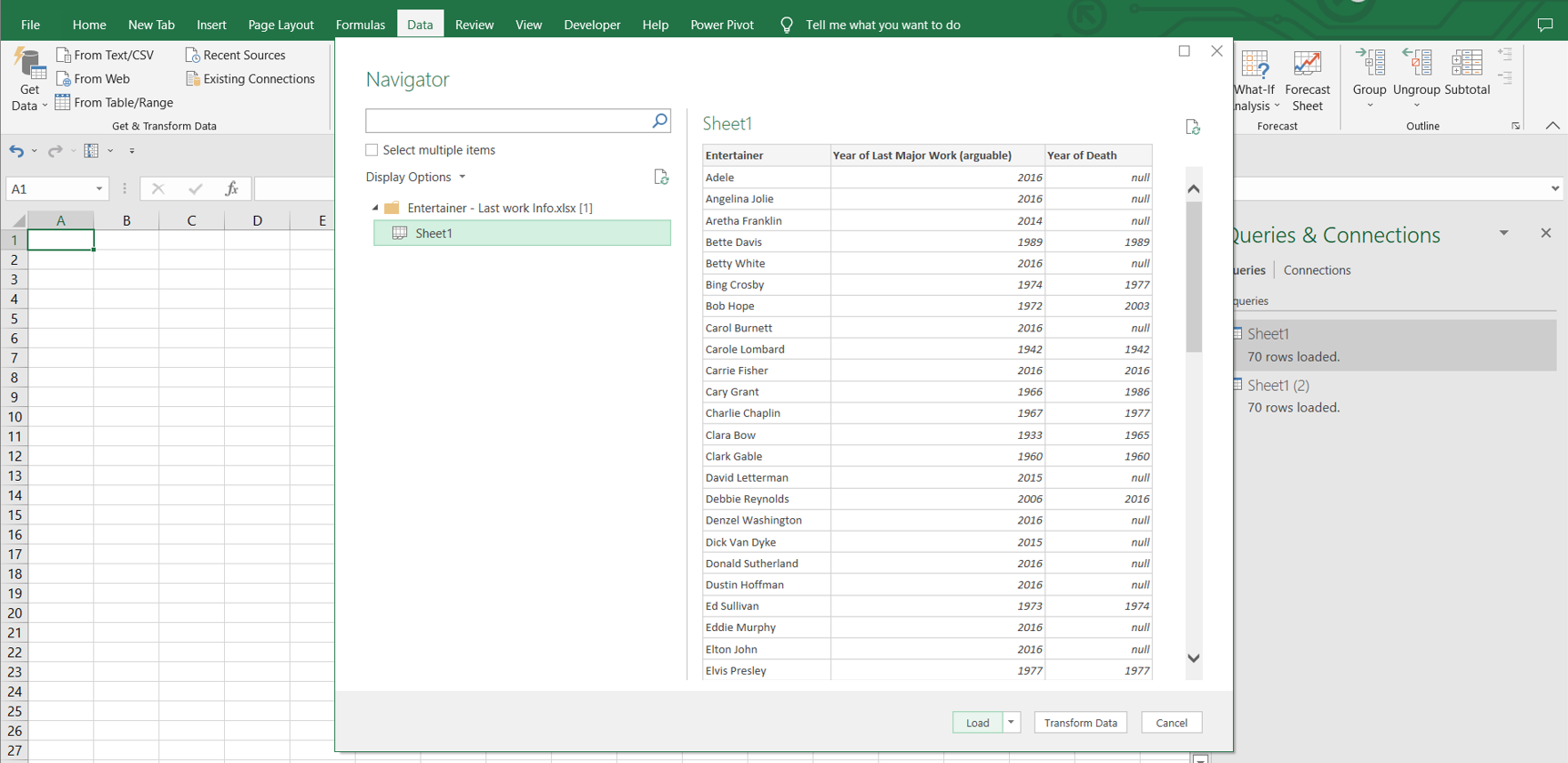Click the preview vertical scrollbar thumb

click(1194, 277)
